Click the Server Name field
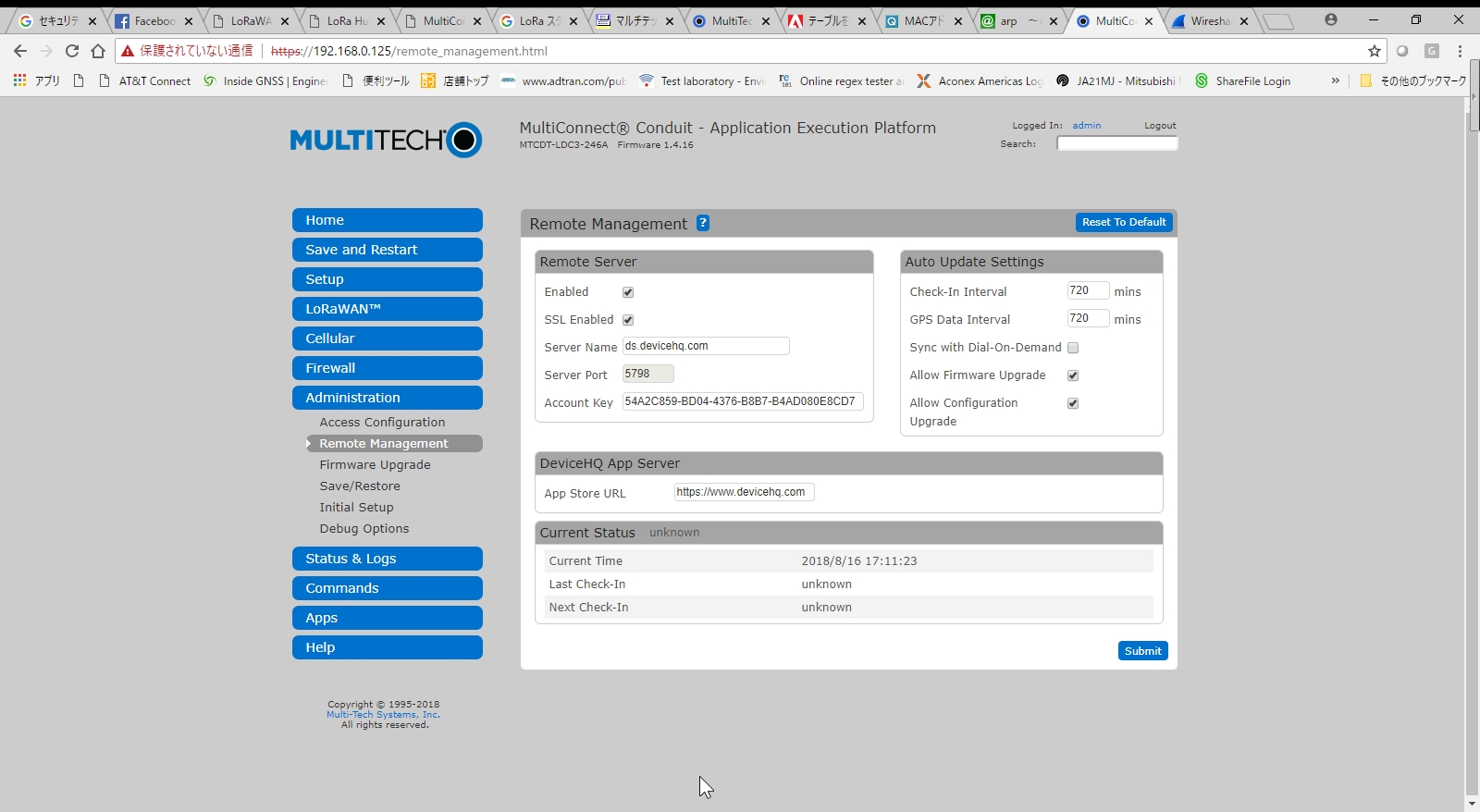The image size is (1480, 812). pos(706,346)
